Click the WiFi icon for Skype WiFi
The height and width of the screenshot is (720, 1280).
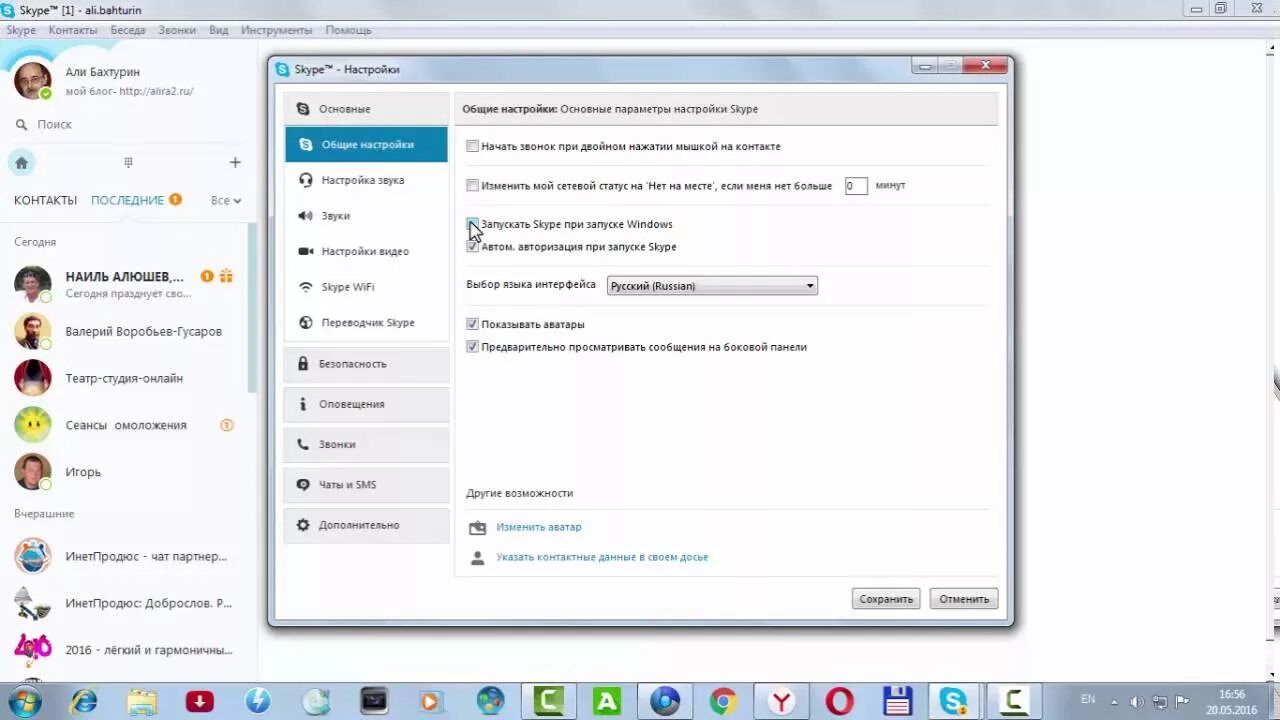click(x=305, y=287)
